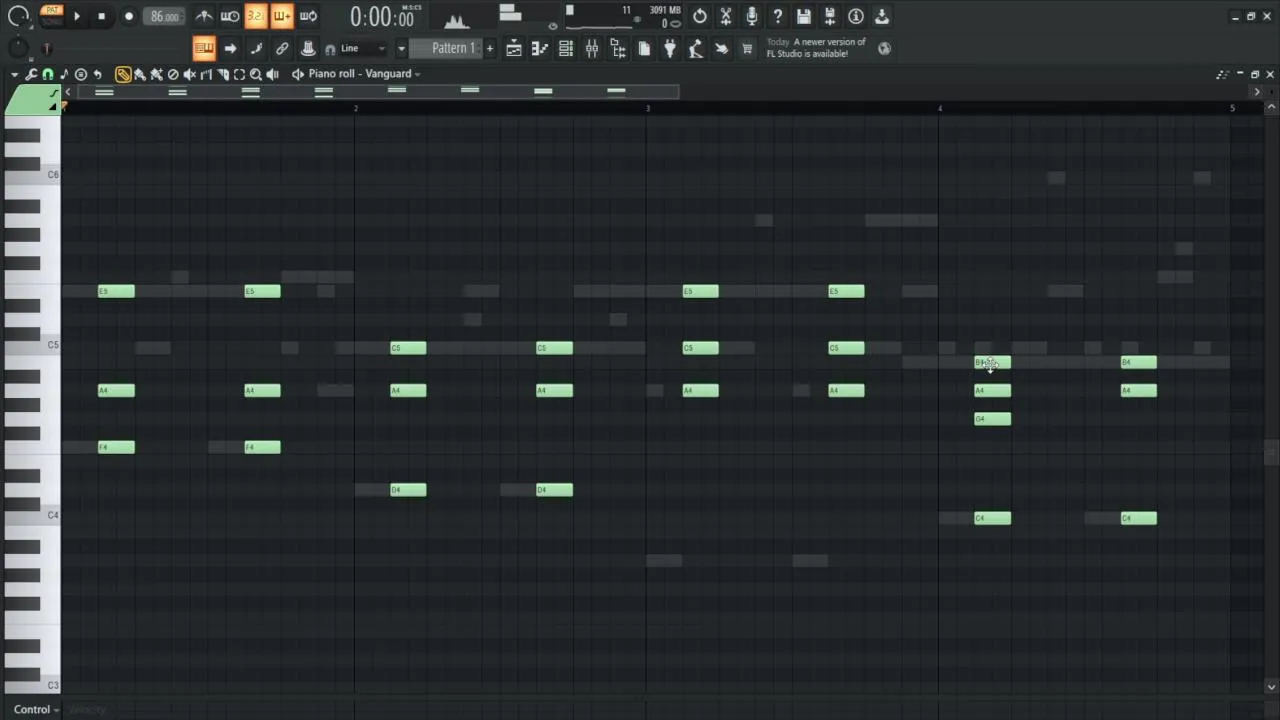
Task: Open the Playlist view icon
Action: (x=514, y=48)
